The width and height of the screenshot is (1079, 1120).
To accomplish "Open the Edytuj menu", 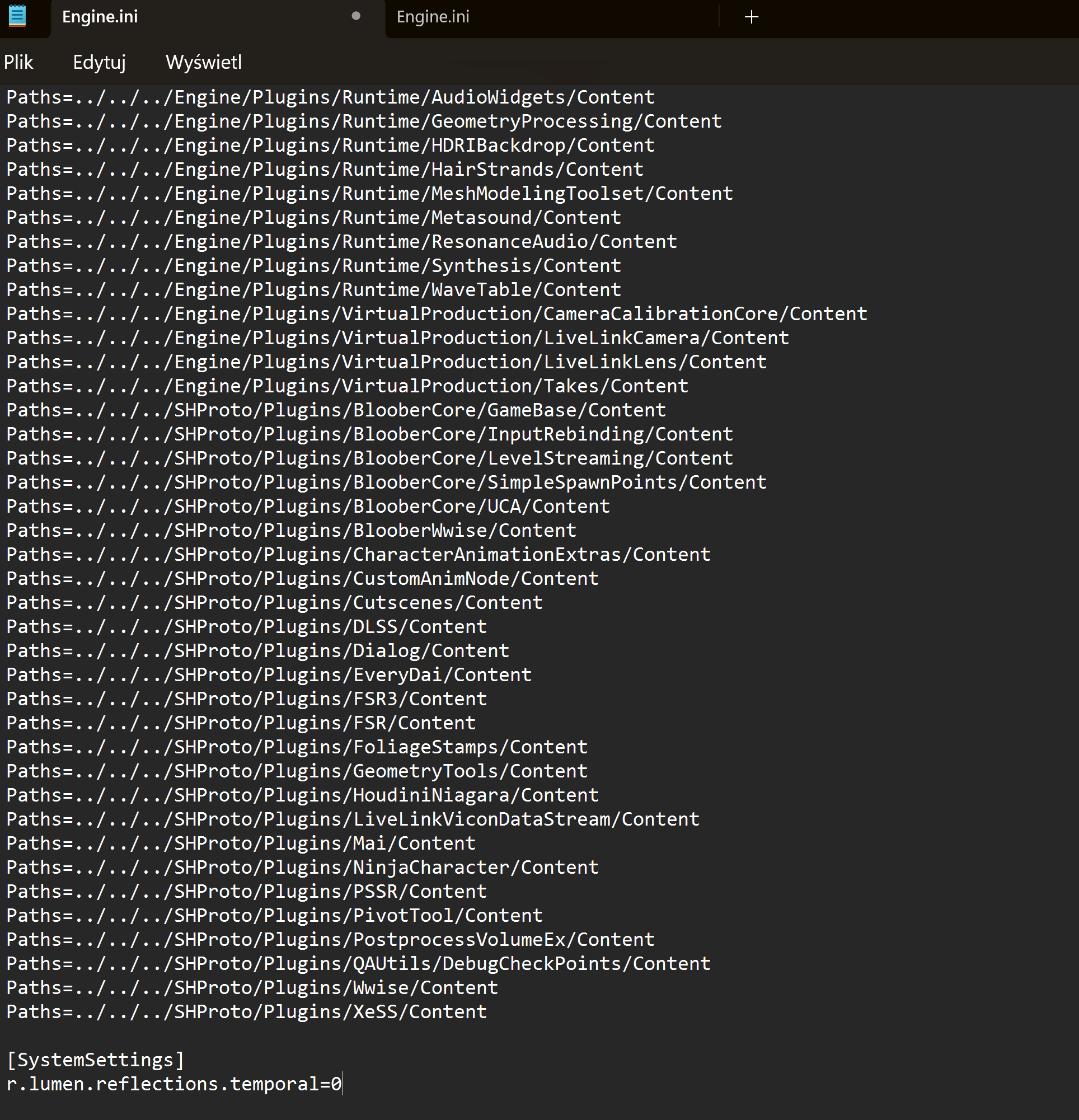I will click(100, 62).
